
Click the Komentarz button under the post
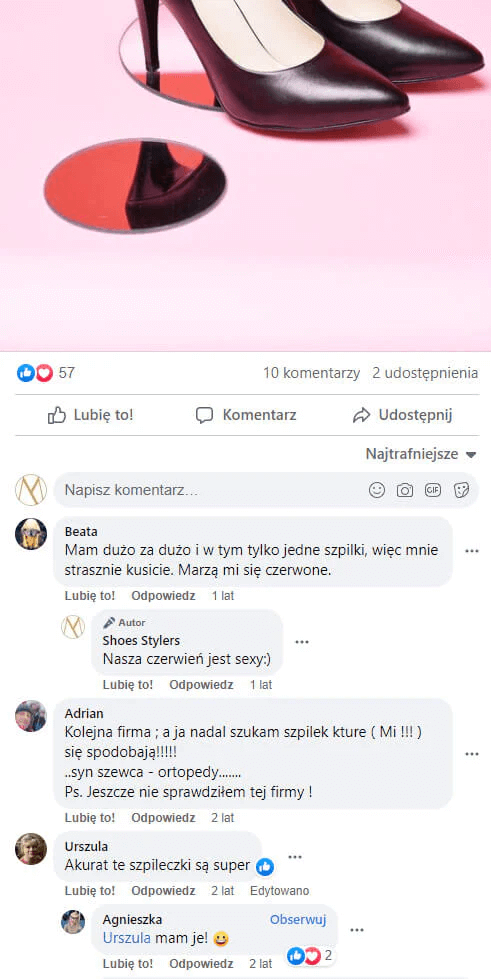click(x=246, y=415)
